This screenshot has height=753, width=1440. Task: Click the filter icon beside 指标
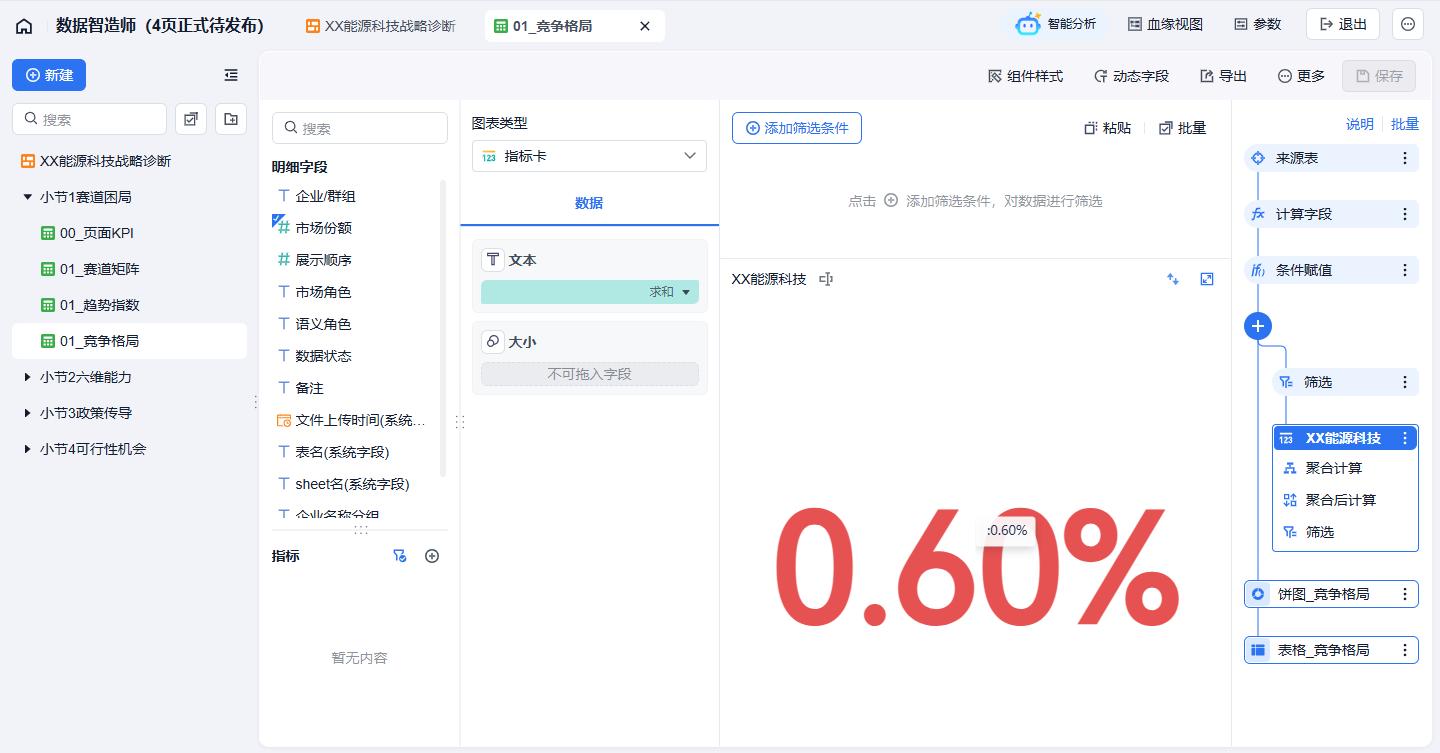(x=399, y=556)
